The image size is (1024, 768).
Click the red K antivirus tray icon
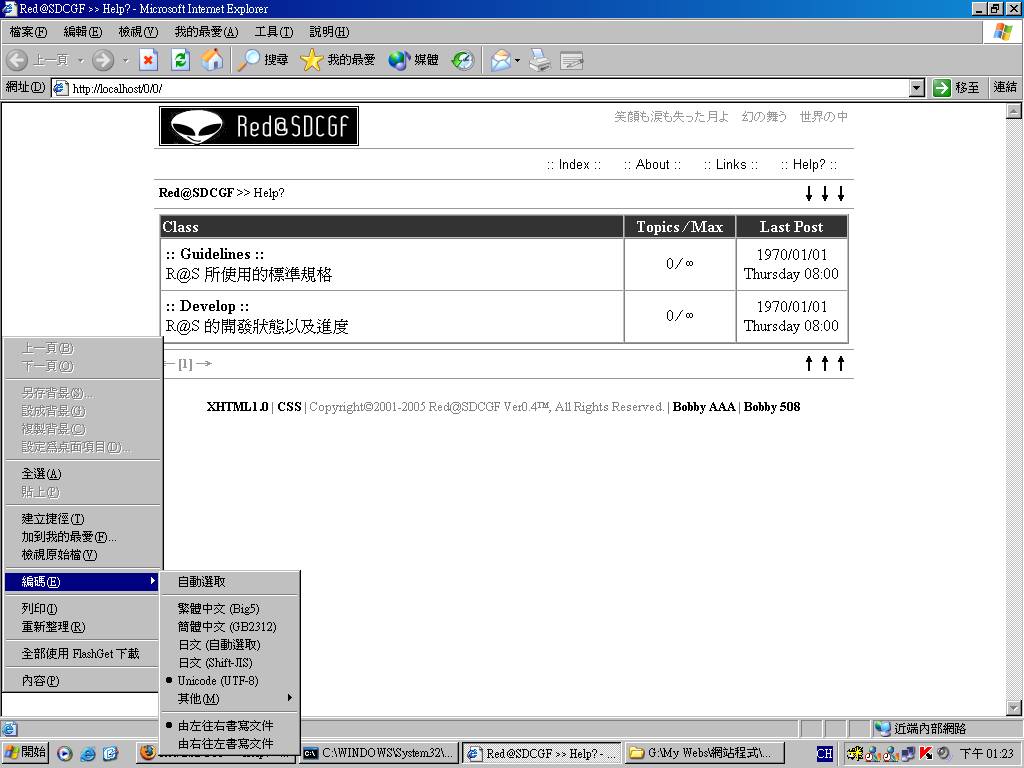click(925, 753)
